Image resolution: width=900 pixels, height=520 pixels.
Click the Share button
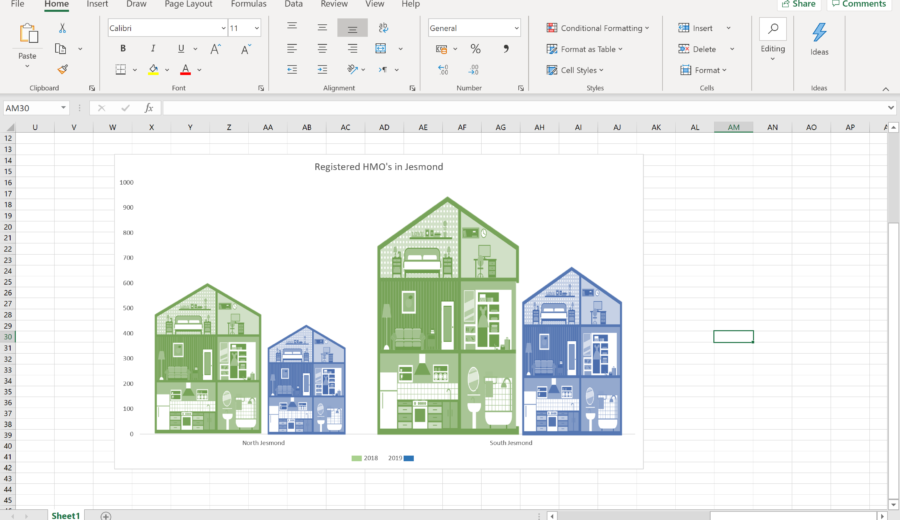[x=797, y=4]
